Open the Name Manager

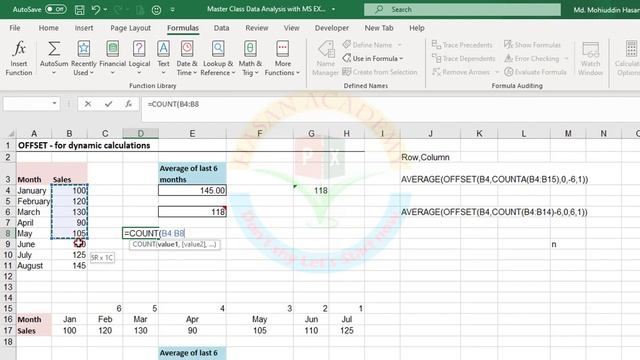click(325, 58)
